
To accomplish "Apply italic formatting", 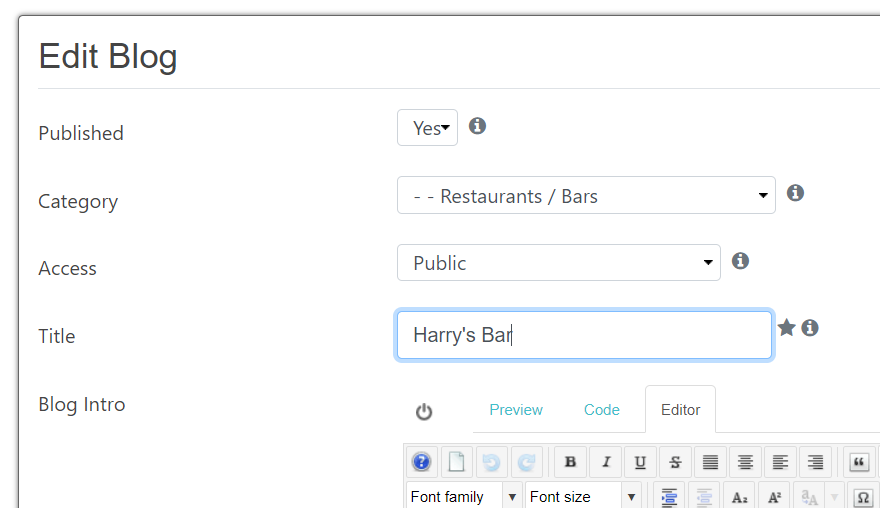I will coord(606,462).
